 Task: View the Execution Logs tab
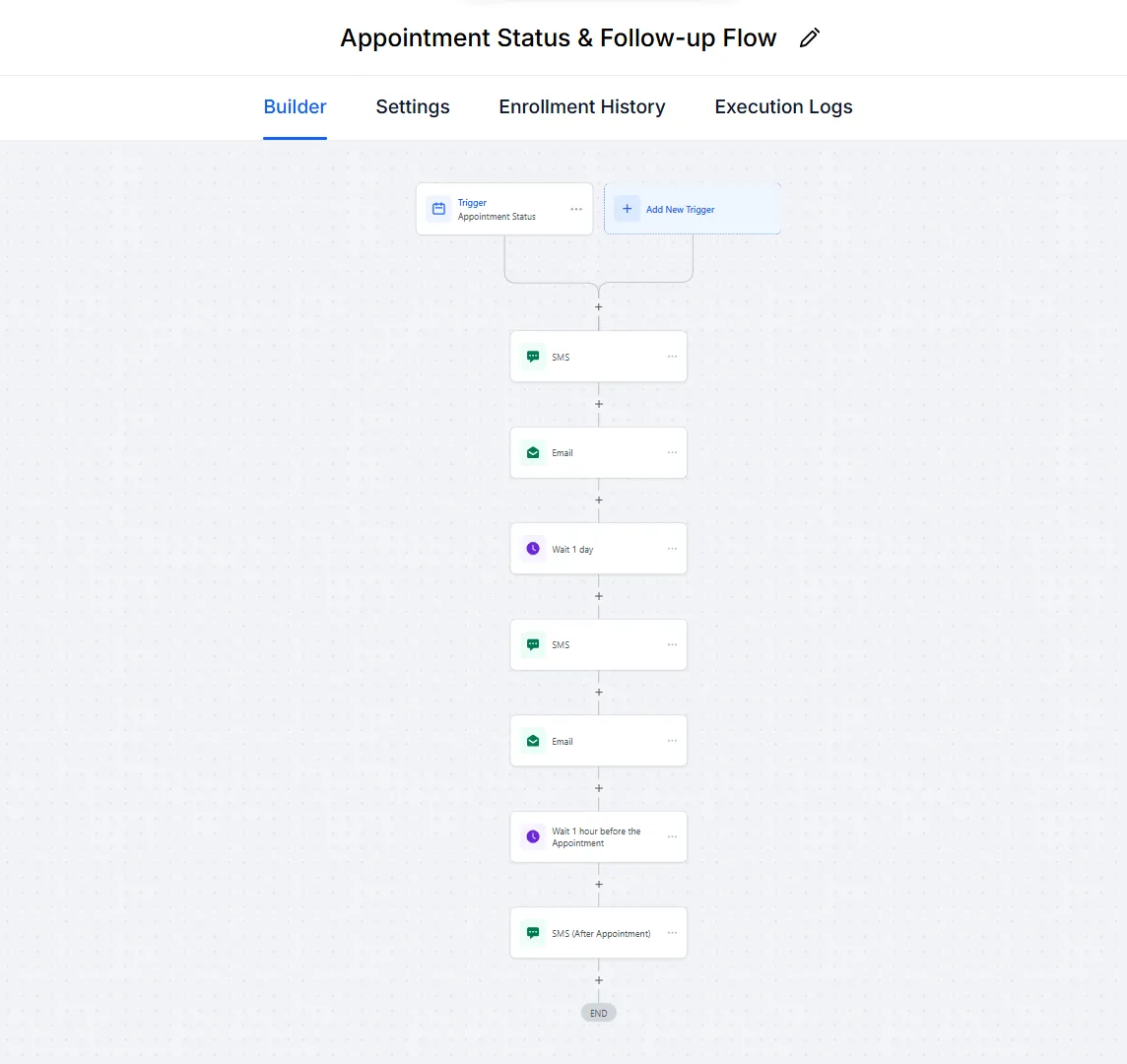point(783,107)
